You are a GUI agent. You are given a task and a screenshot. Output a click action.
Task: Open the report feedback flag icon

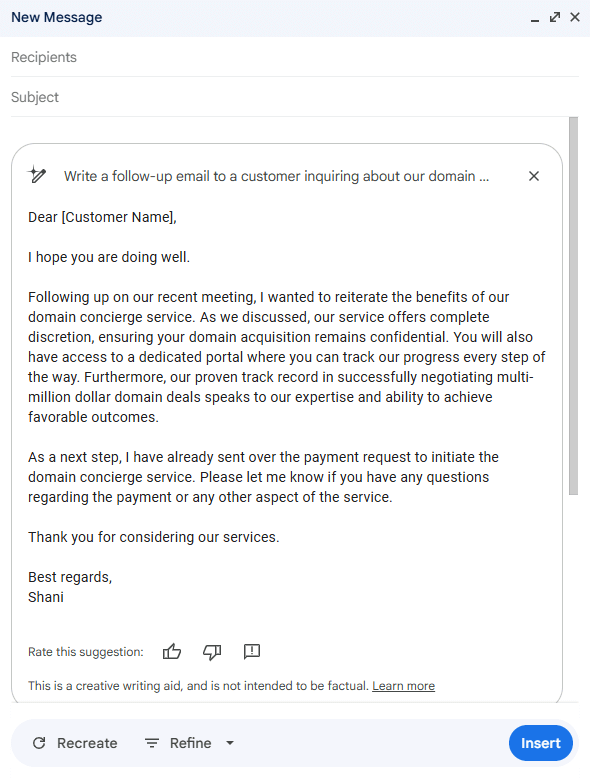(x=252, y=651)
